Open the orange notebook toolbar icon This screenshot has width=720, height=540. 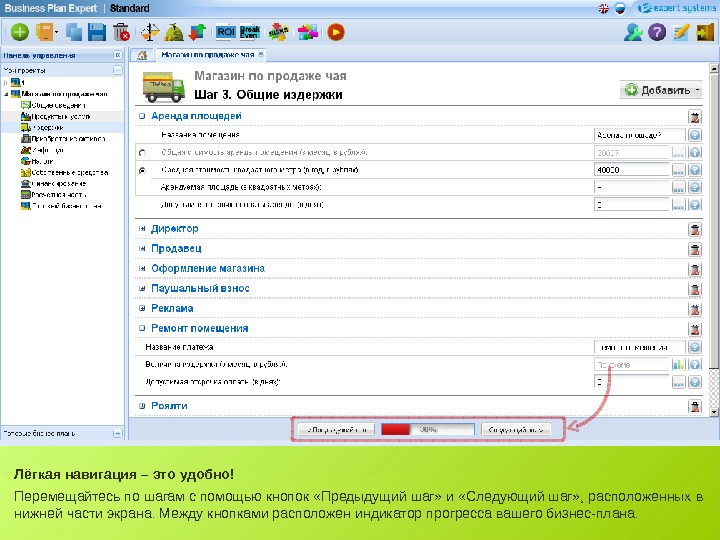[x=45, y=32]
